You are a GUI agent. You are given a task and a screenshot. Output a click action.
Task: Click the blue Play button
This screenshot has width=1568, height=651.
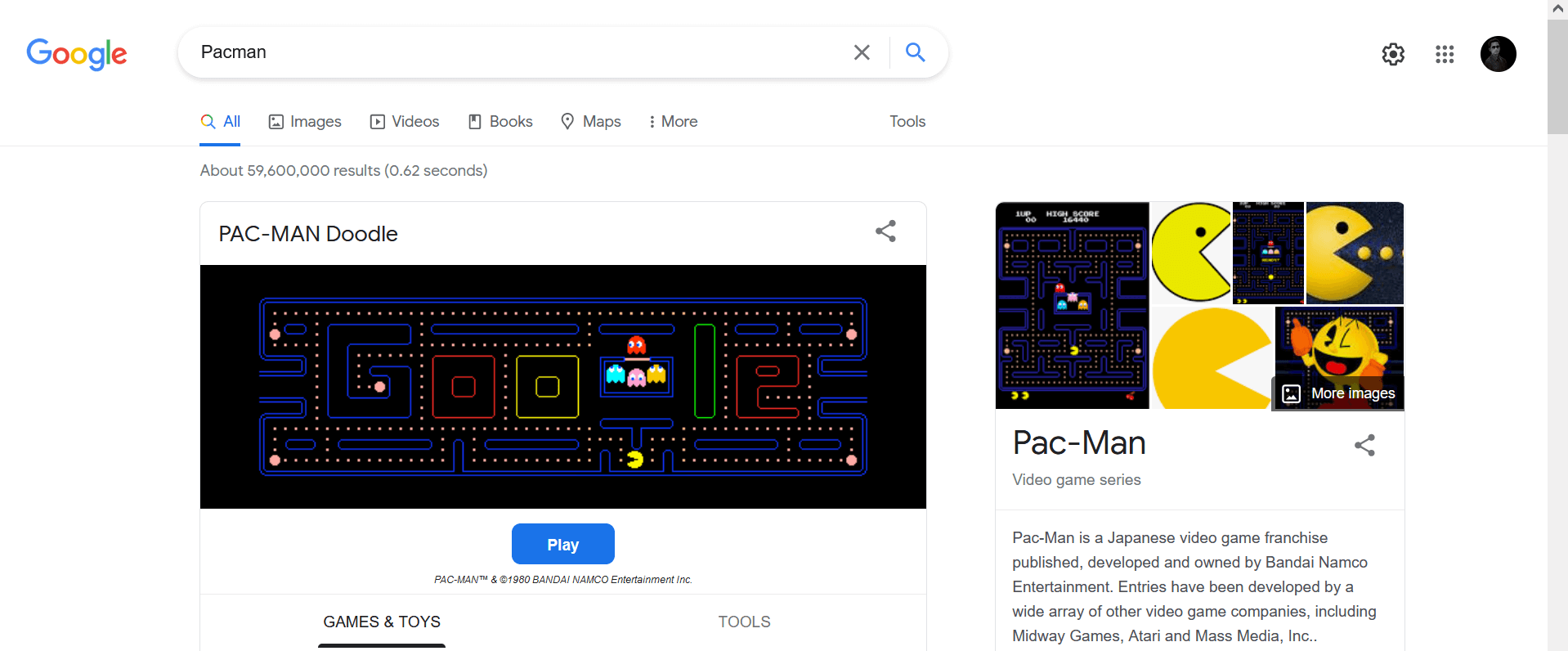[x=563, y=544]
